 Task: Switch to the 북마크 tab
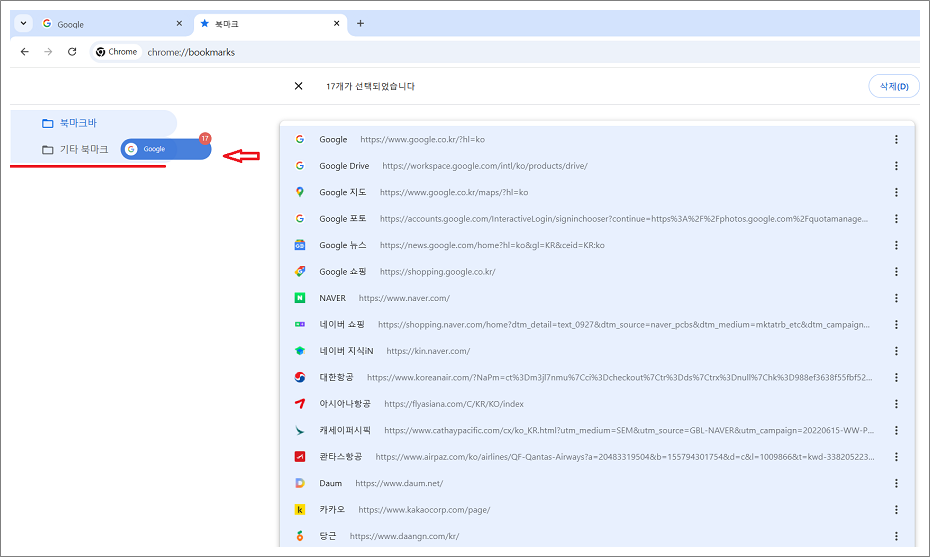click(x=270, y=24)
